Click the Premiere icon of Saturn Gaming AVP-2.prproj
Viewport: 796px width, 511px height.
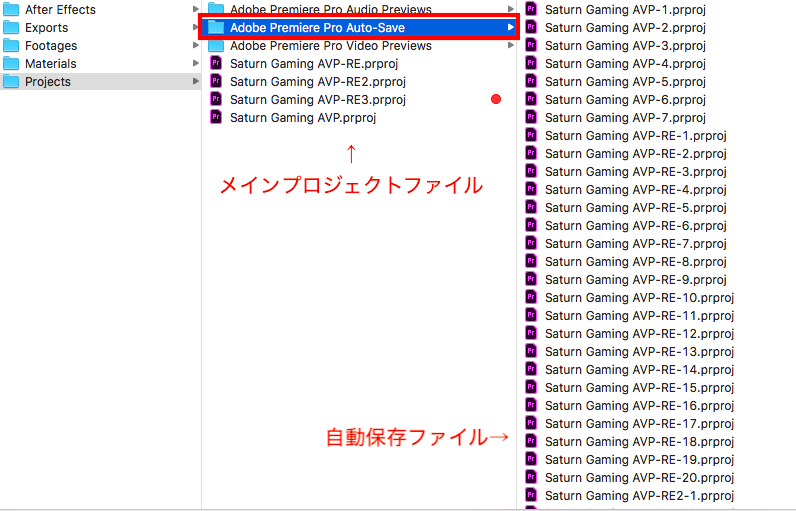(x=531, y=27)
